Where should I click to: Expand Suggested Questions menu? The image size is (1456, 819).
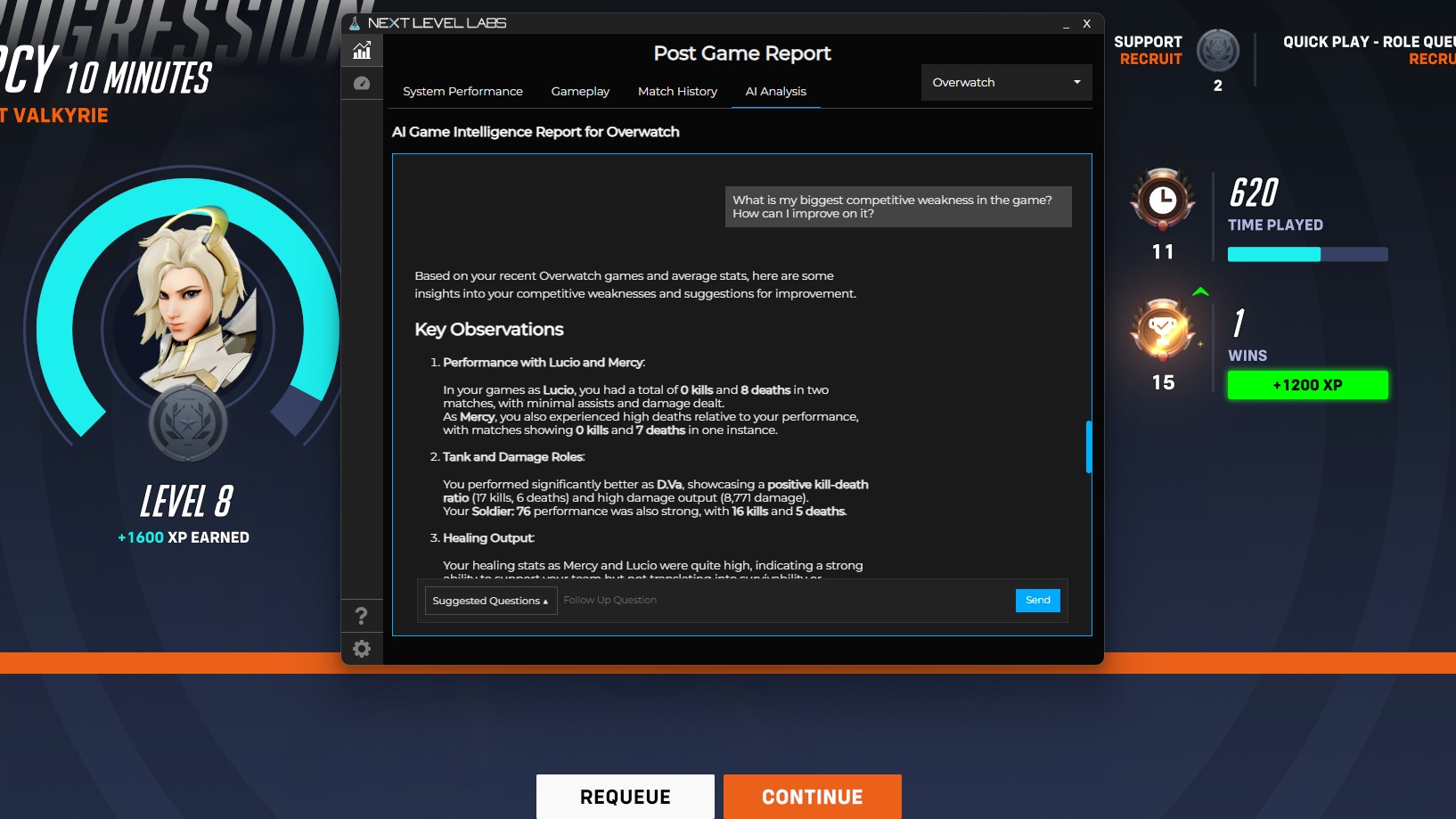pos(491,601)
